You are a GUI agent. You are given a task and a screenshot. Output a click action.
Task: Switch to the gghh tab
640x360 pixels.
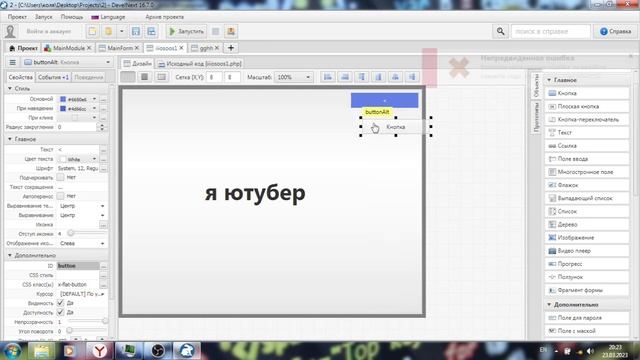pyautogui.click(x=205, y=48)
